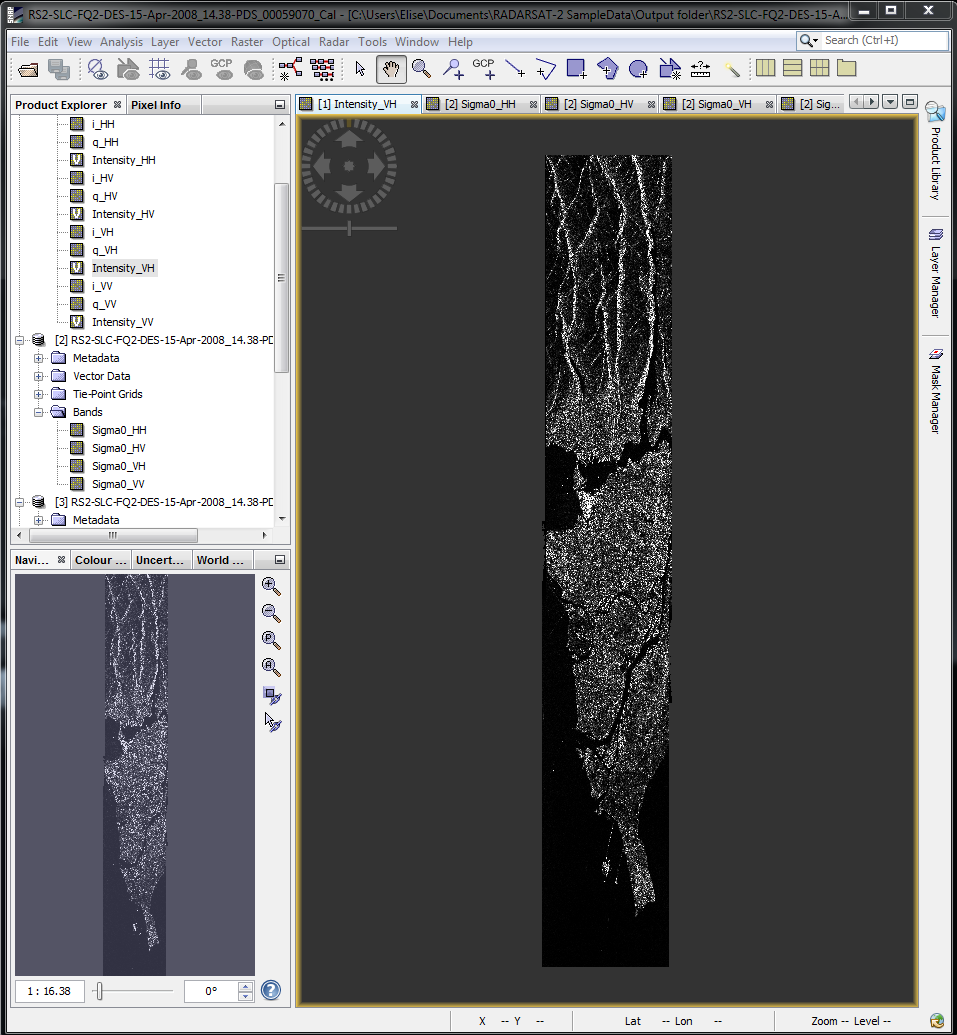Select the Draw Ellipse tool
Viewport: 957px width, 1035px height.
638,69
